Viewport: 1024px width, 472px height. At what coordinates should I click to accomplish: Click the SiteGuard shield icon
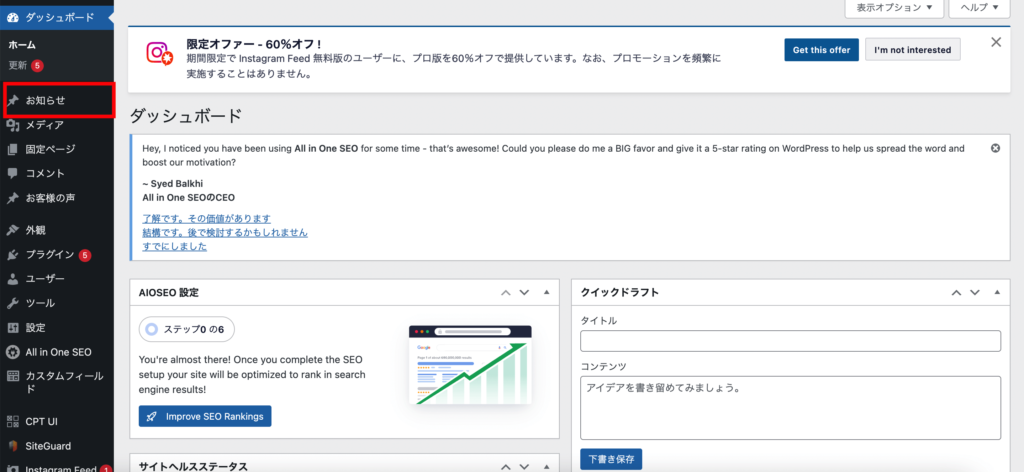(x=12, y=446)
